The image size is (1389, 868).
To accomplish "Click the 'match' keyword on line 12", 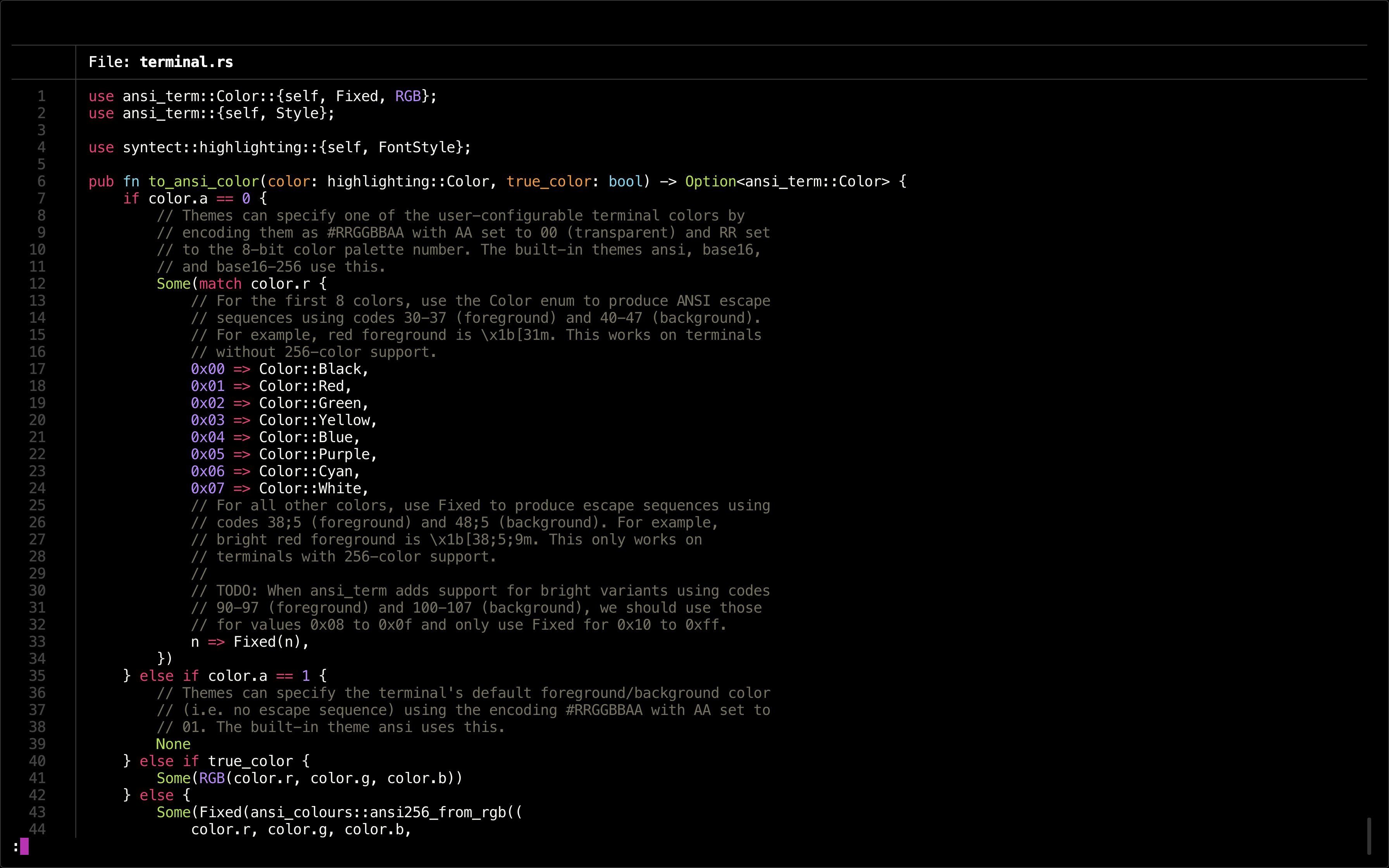I will click(221, 284).
